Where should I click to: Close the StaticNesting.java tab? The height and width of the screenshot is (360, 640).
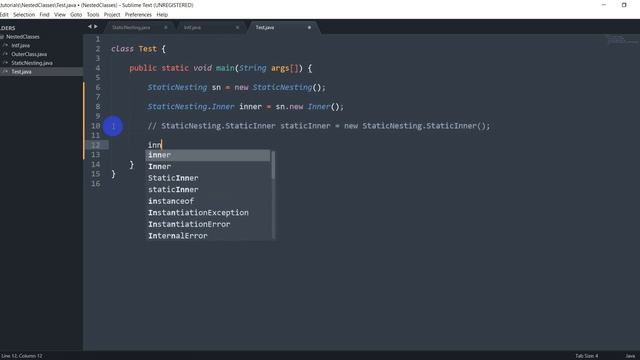point(166,27)
